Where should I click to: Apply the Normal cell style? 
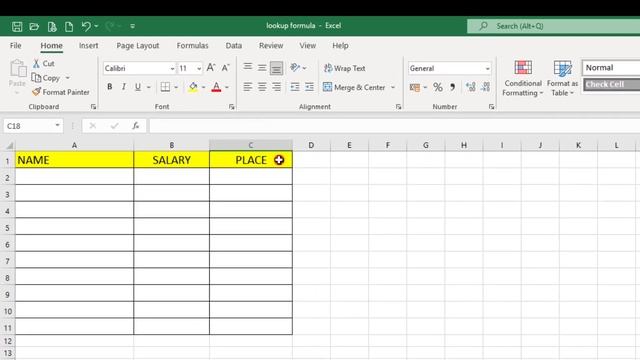(611, 68)
